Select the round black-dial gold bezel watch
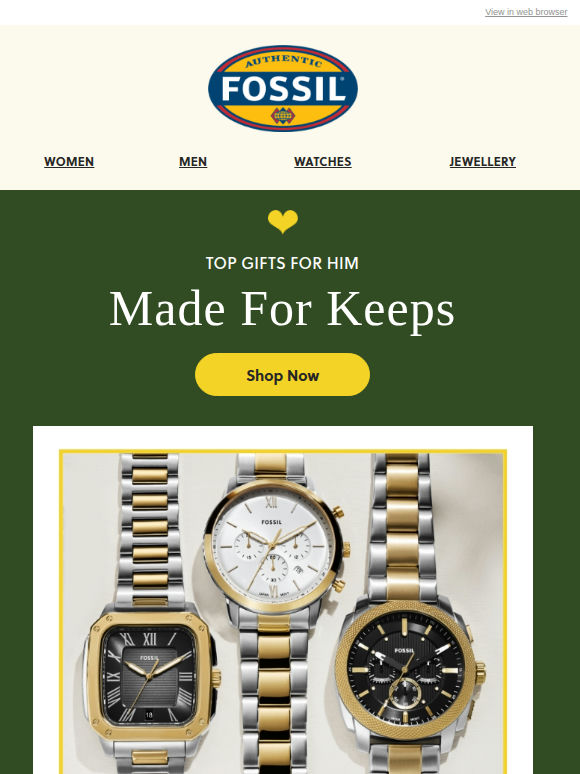 tap(406, 670)
